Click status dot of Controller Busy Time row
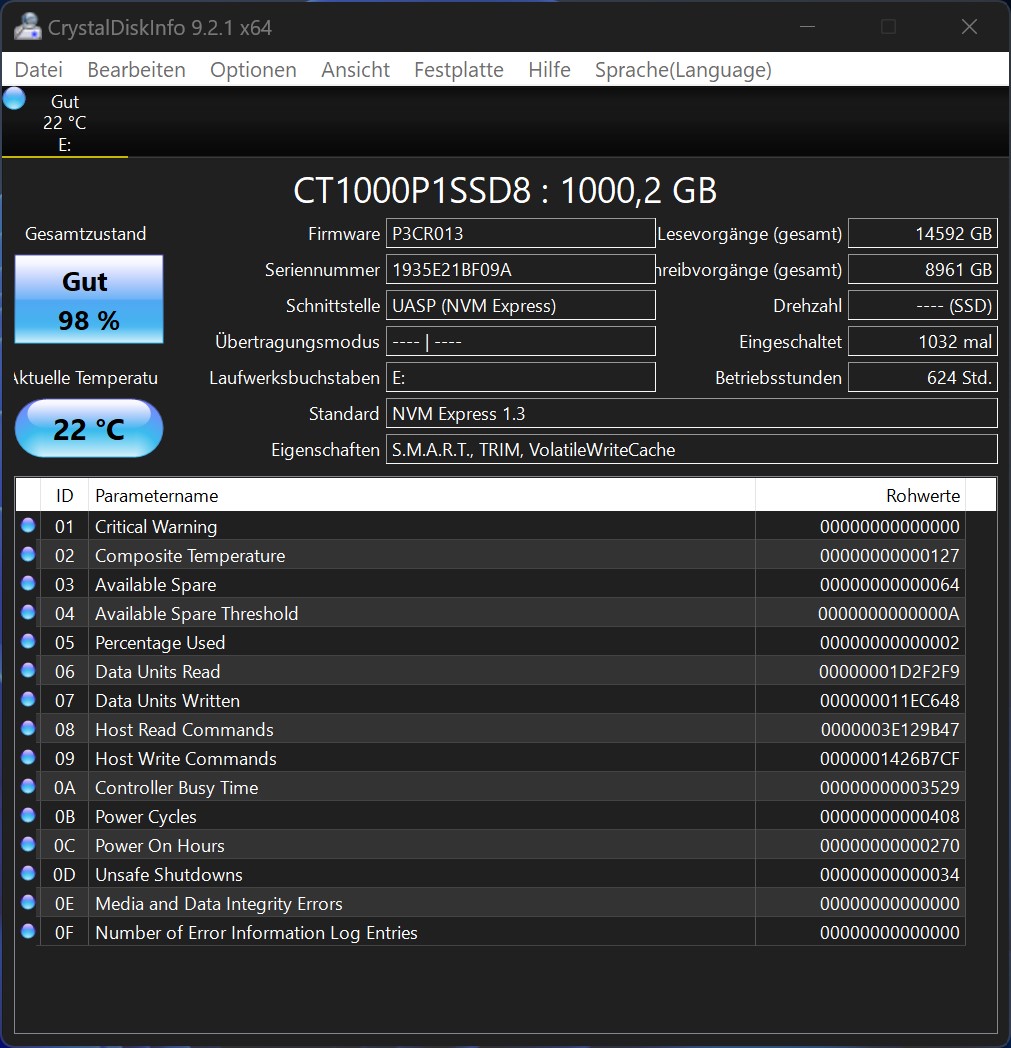This screenshot has width=1011, height=1048. tap(28, 786)
